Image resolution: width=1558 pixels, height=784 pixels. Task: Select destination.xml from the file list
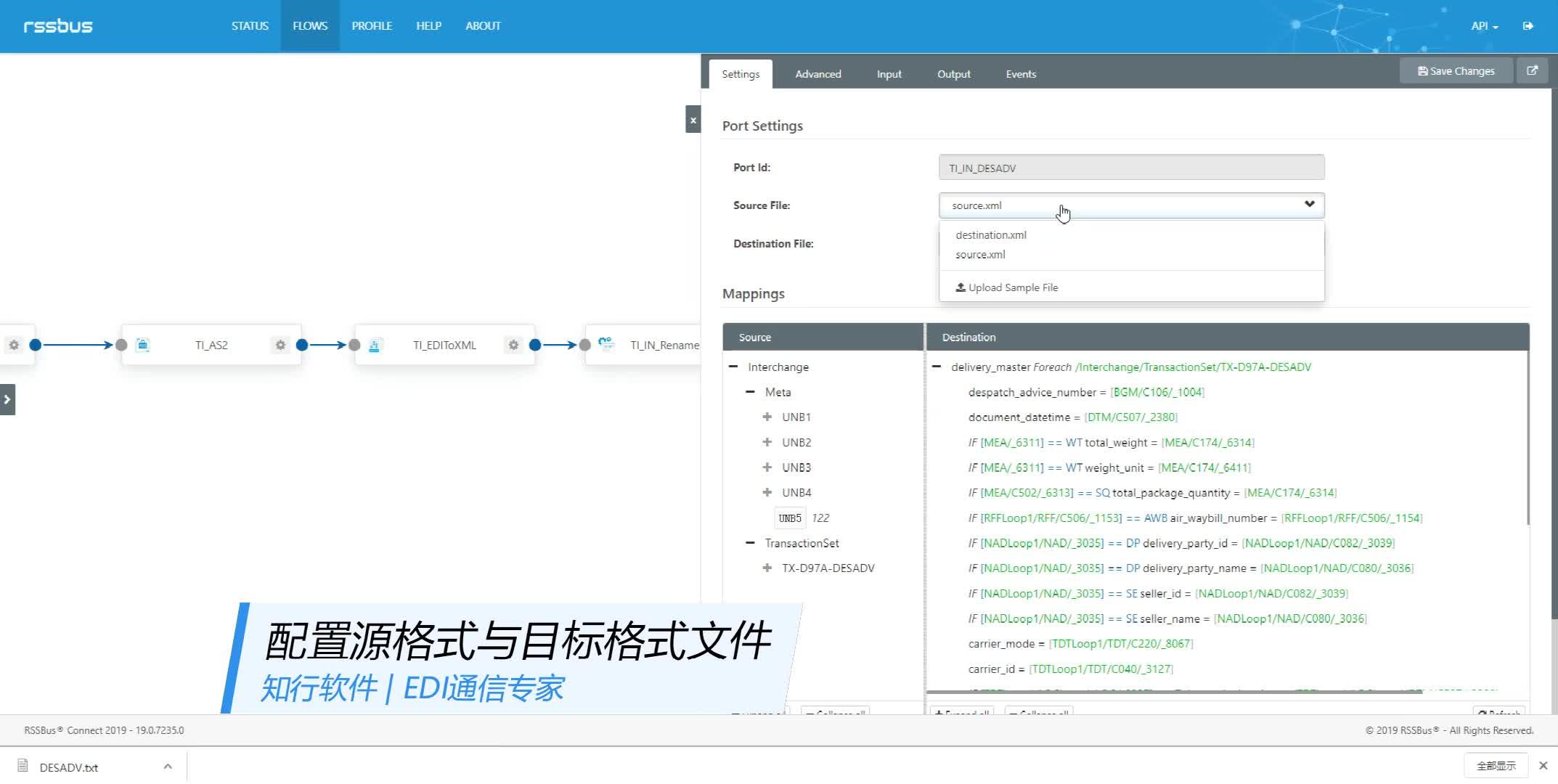[990, 234]
